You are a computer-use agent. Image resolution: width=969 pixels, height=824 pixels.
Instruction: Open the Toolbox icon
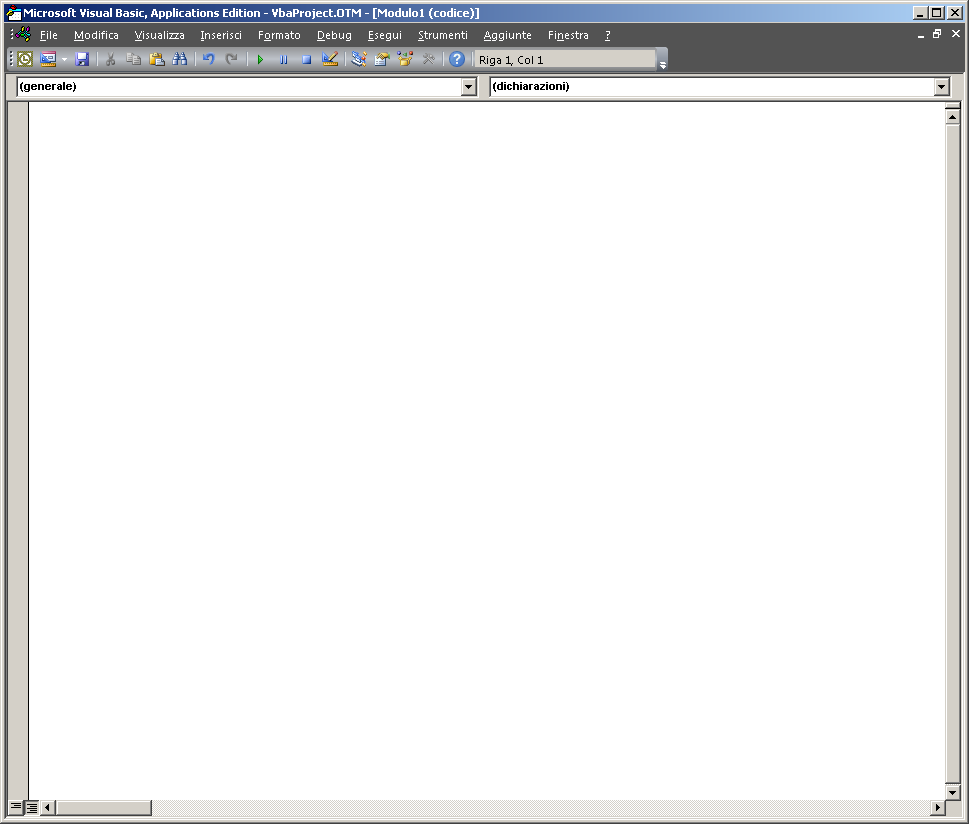428,59
